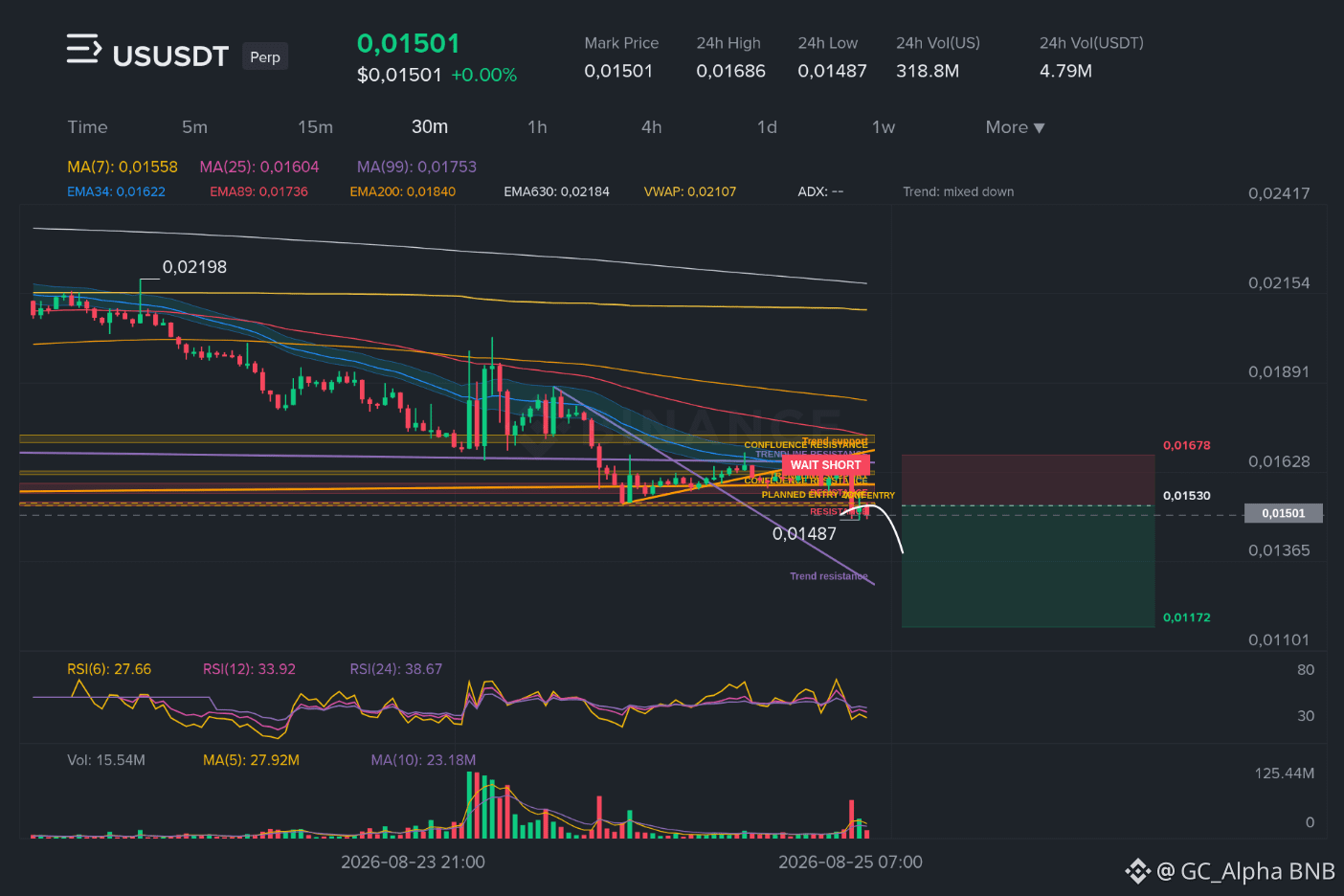Click the USUSDT symbol name
This screenshot has height=896, width=1344.
coord(170,56)
